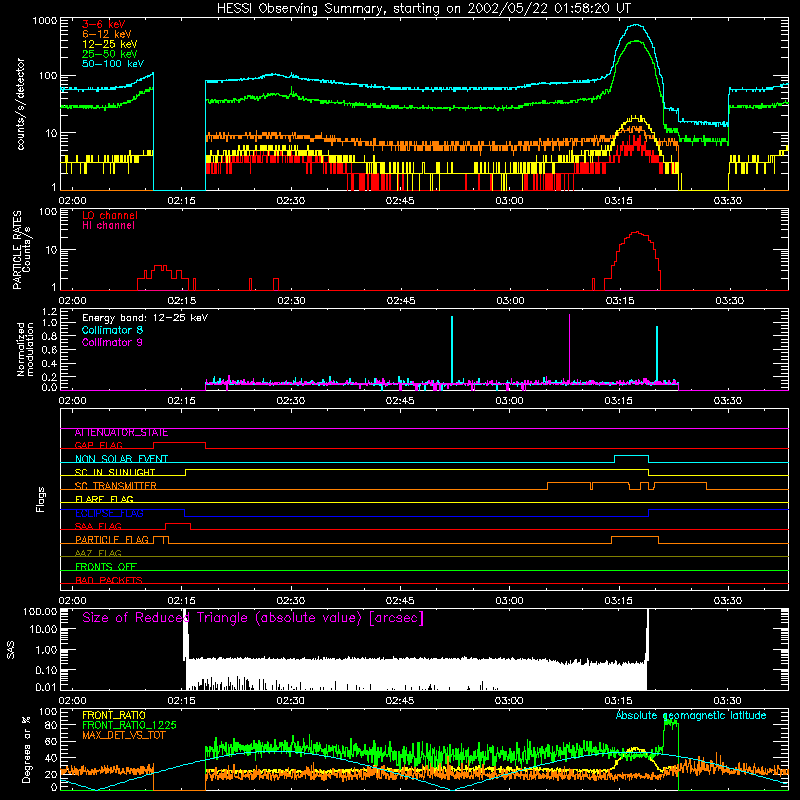Select the Collimator 9 legend label
Image resolution: width=800 pixels, height=800 pixels.
pos(112,342)
